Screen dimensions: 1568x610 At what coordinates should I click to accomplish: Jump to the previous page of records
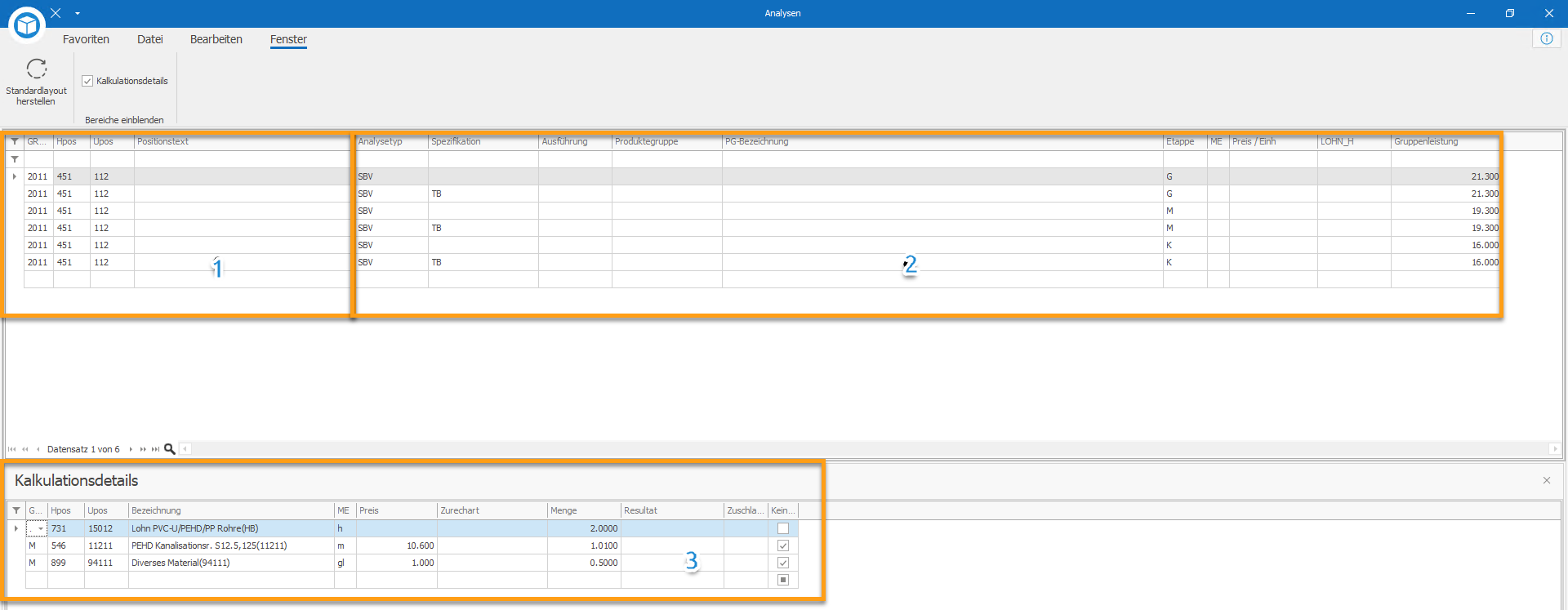(25, 449)
